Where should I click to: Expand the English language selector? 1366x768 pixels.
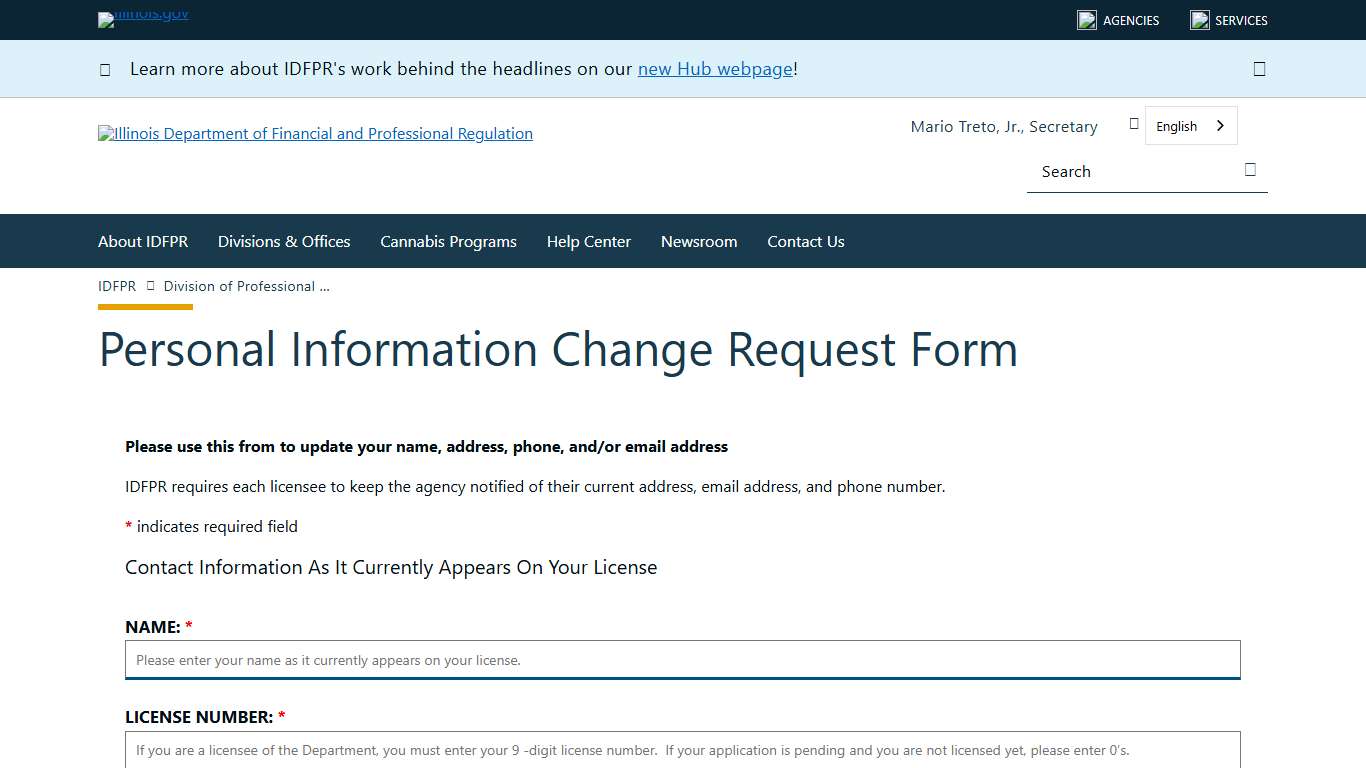click(1190, 125)
